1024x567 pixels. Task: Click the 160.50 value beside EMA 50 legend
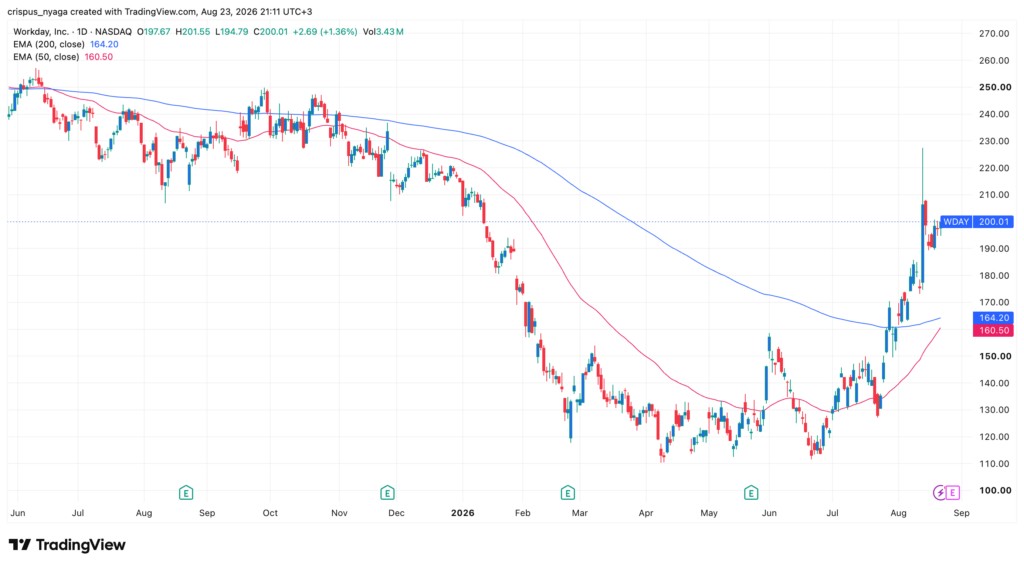pyautogui.click(x=99, y=57)
